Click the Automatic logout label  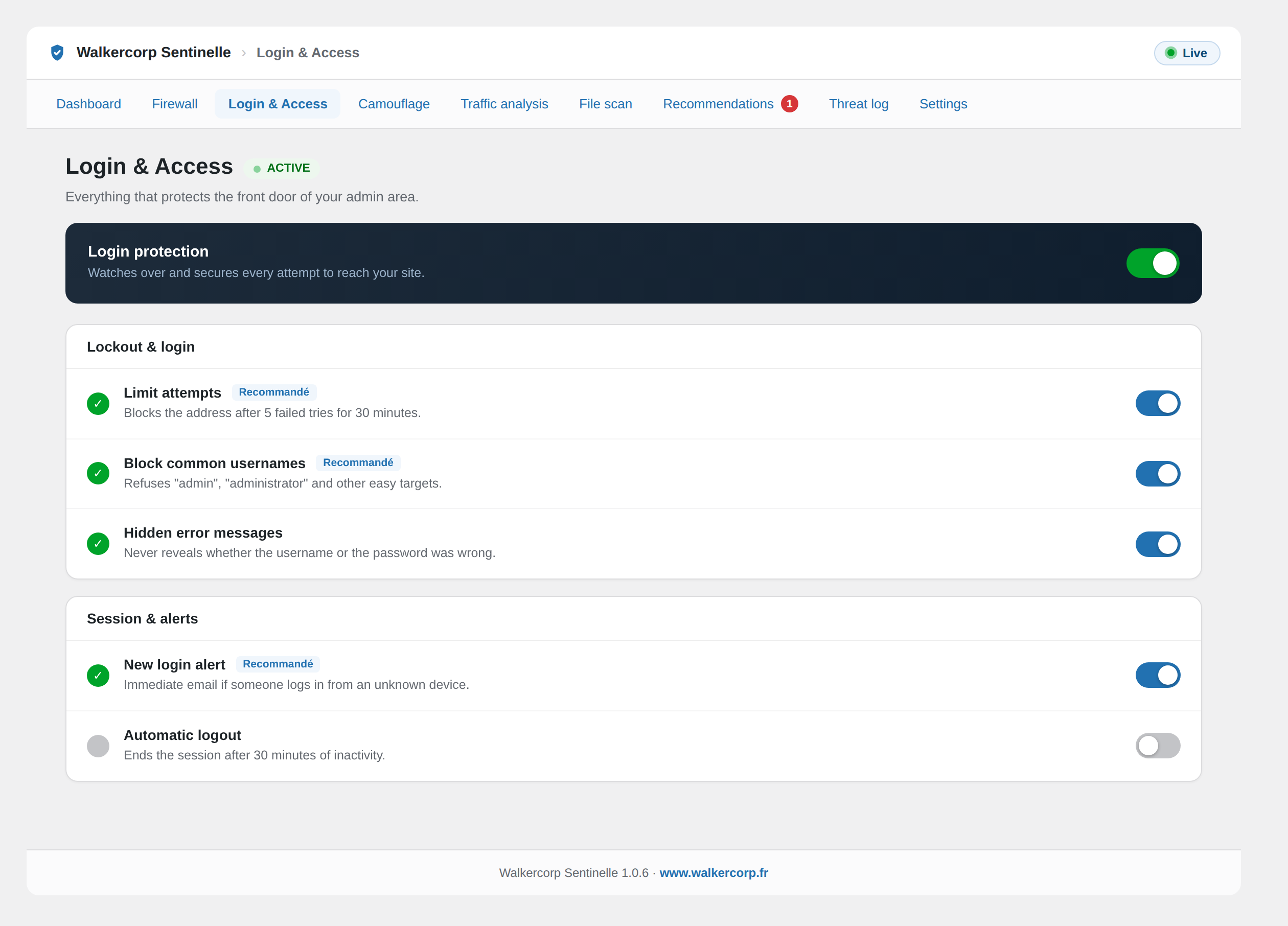(x=182, y=735)
